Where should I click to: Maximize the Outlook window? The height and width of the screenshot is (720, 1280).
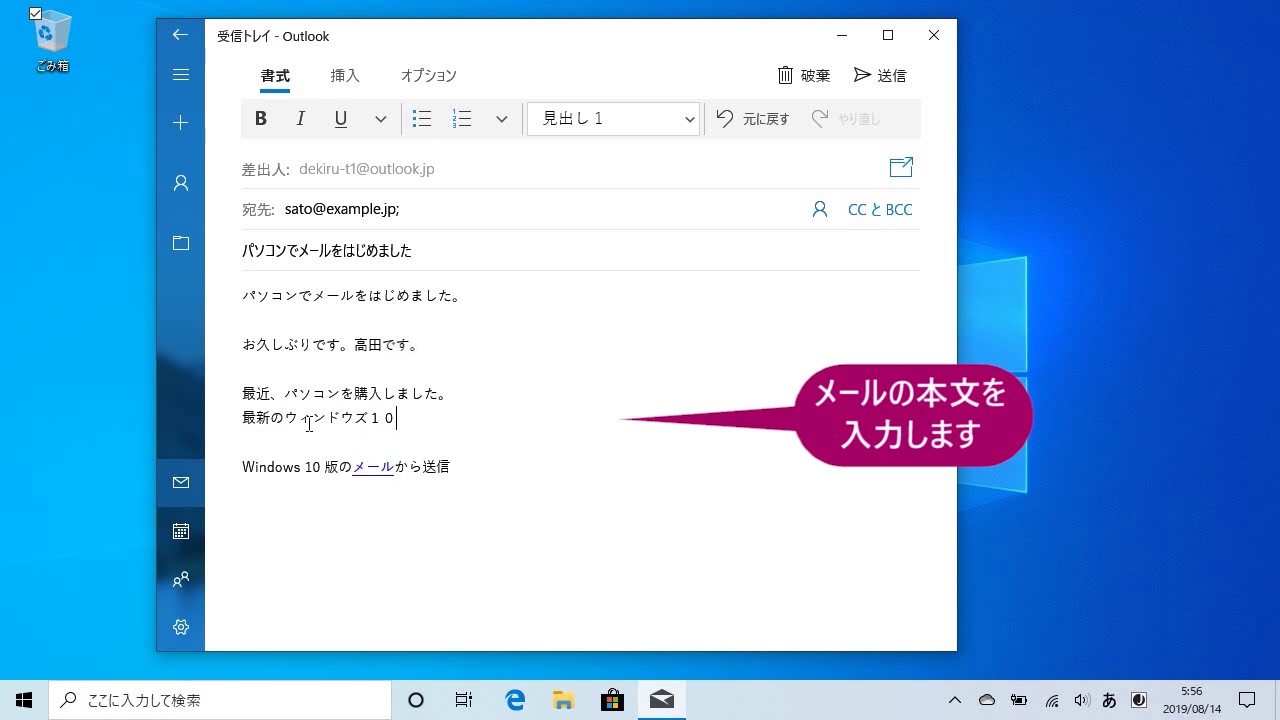pyautogui.click(x=888, y=35)
